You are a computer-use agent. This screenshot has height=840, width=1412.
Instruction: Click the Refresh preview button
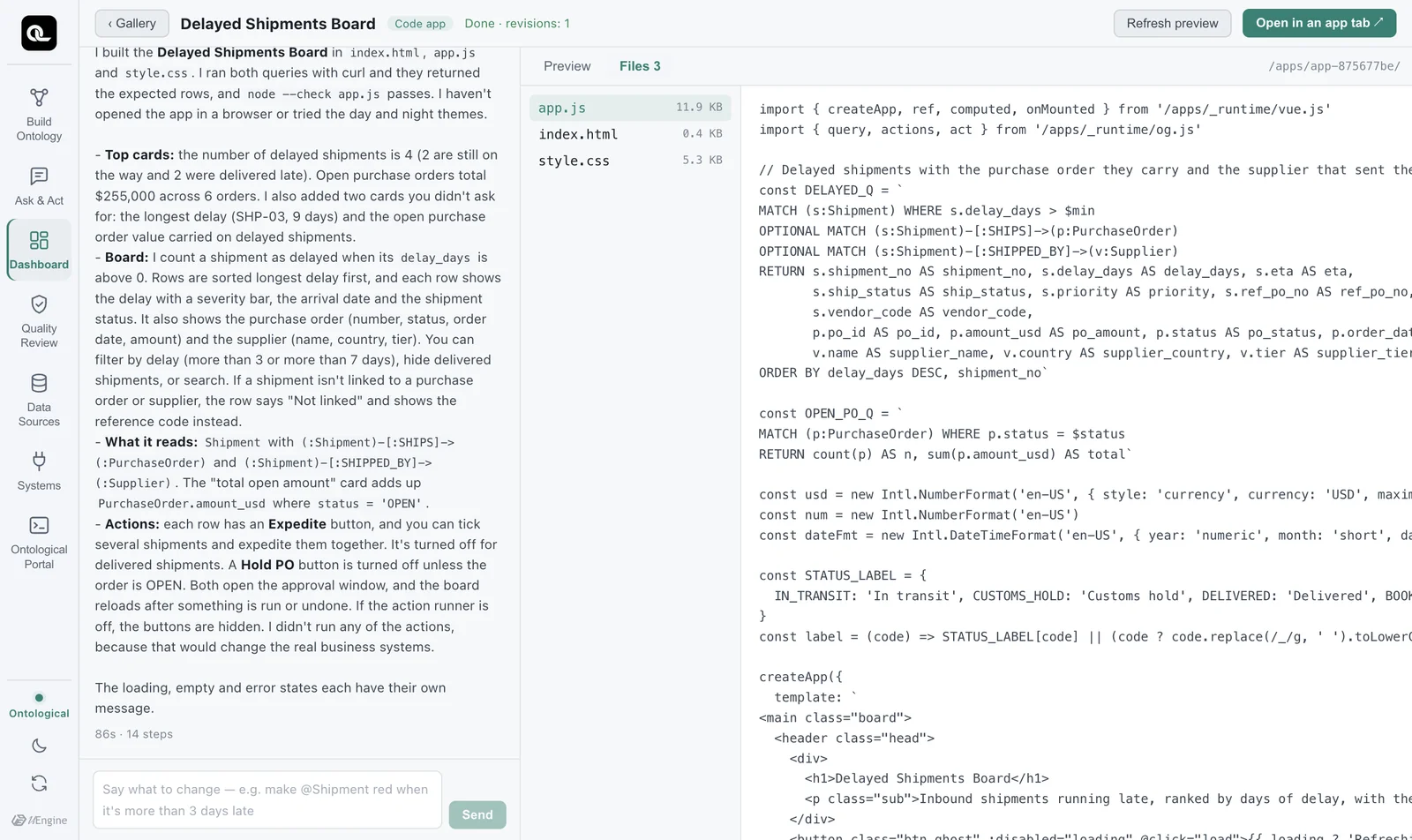click(1172, 24)
